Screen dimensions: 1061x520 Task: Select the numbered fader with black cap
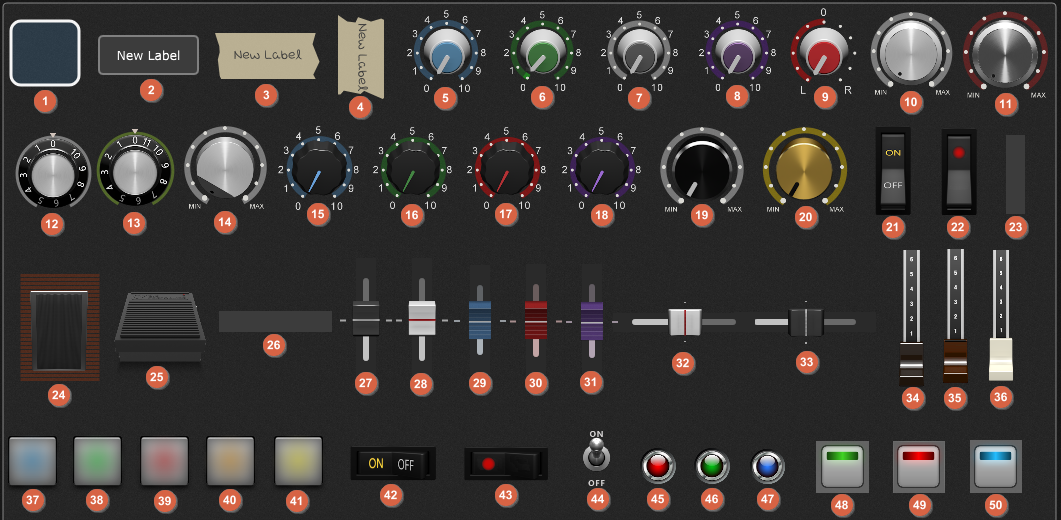point(911,316)
